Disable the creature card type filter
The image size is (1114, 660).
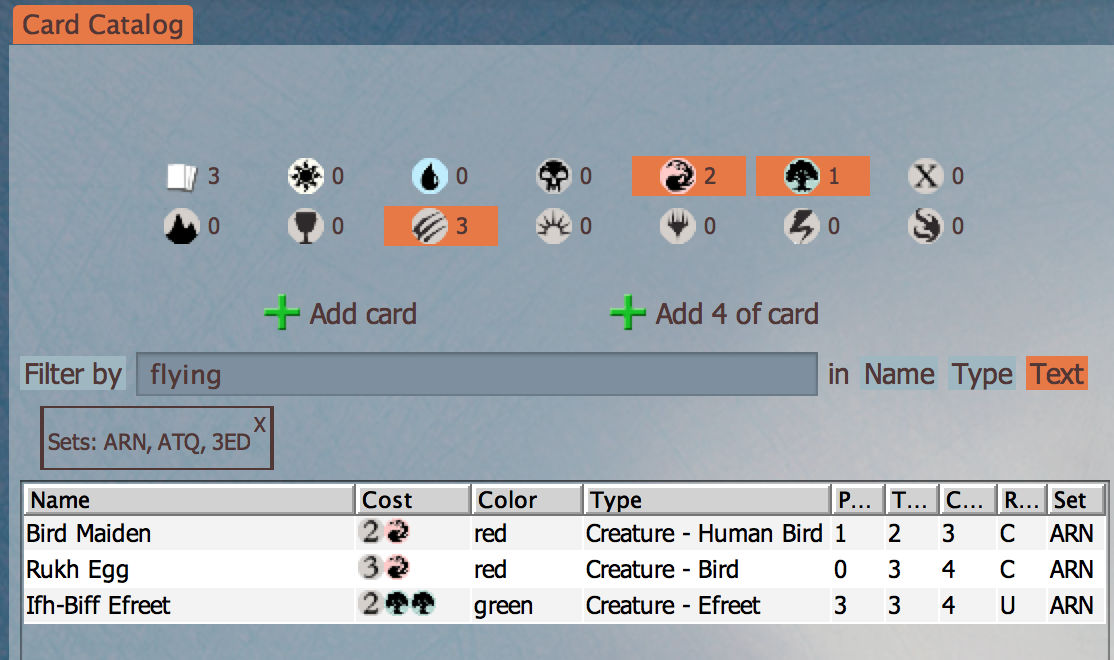(440, 227)
